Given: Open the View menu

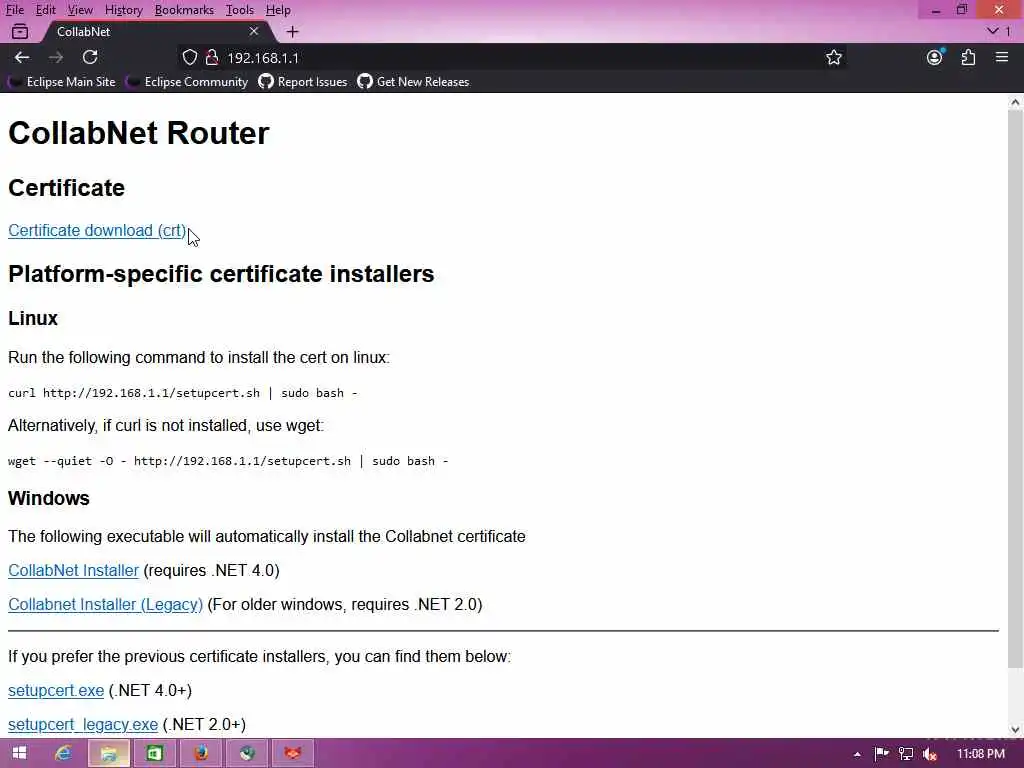Looking at the screenshot, I should coord(80,10).
